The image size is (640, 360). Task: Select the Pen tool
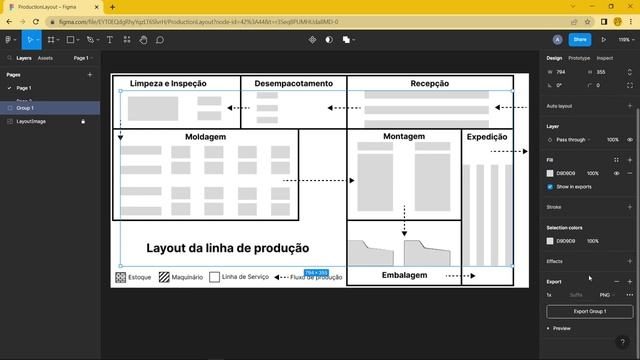point(90,40)
